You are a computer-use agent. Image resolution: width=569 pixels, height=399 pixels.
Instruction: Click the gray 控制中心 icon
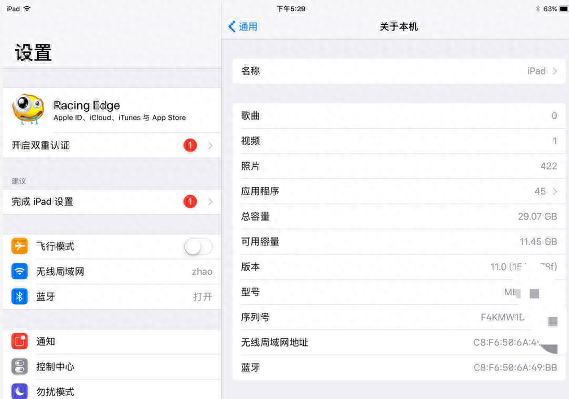coord(19,366)
